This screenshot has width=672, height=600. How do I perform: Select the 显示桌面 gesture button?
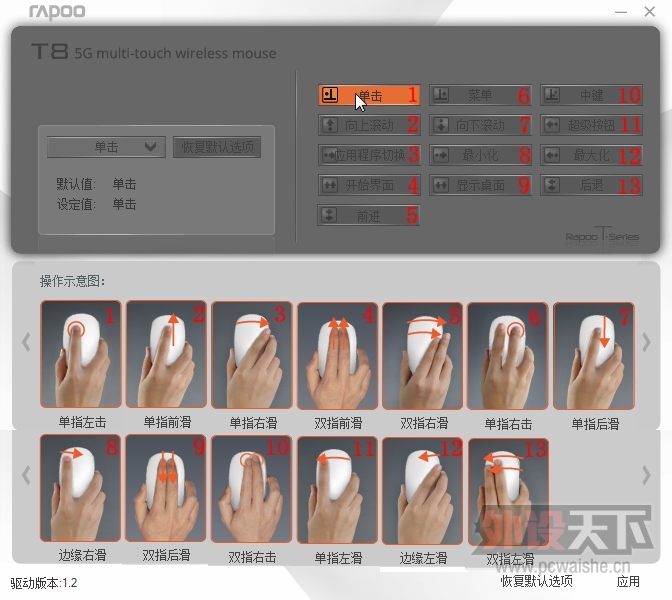click(480, 185)
